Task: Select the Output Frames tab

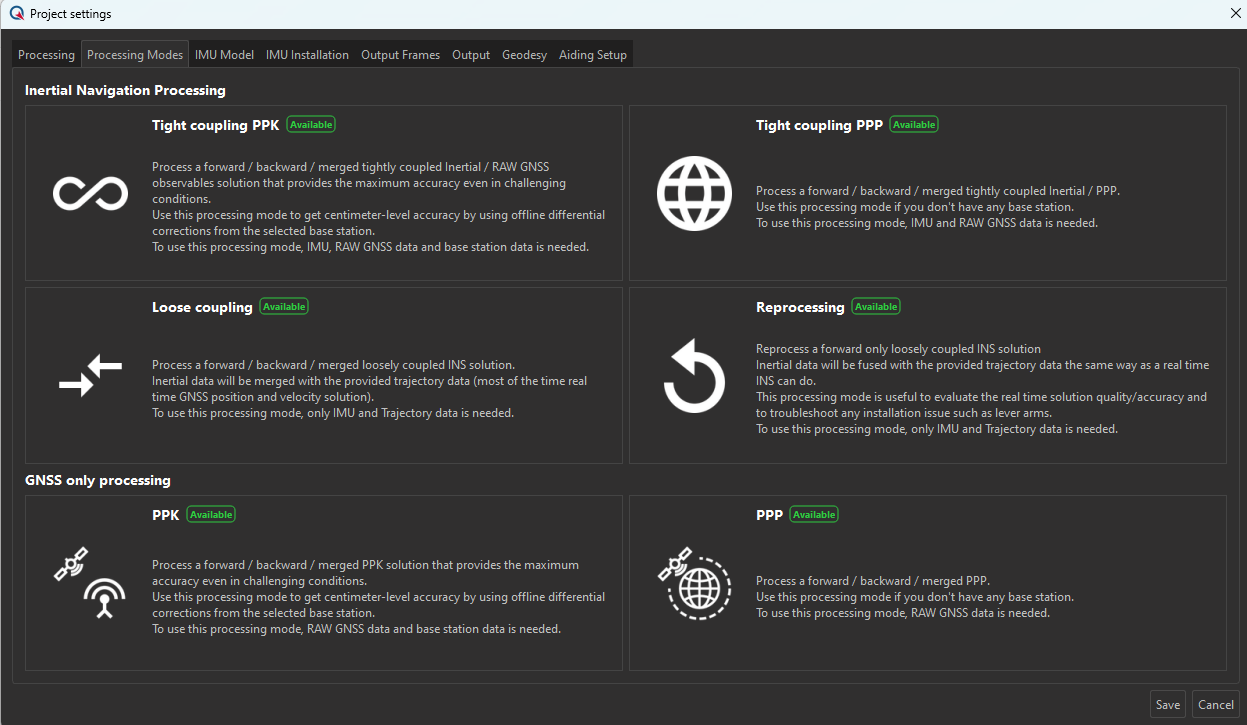Action: 400,55
